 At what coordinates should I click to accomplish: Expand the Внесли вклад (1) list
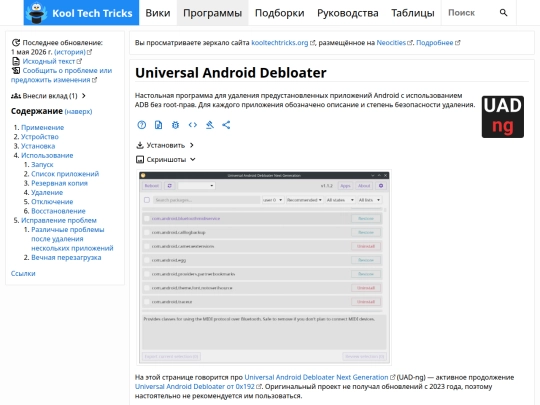83,96
